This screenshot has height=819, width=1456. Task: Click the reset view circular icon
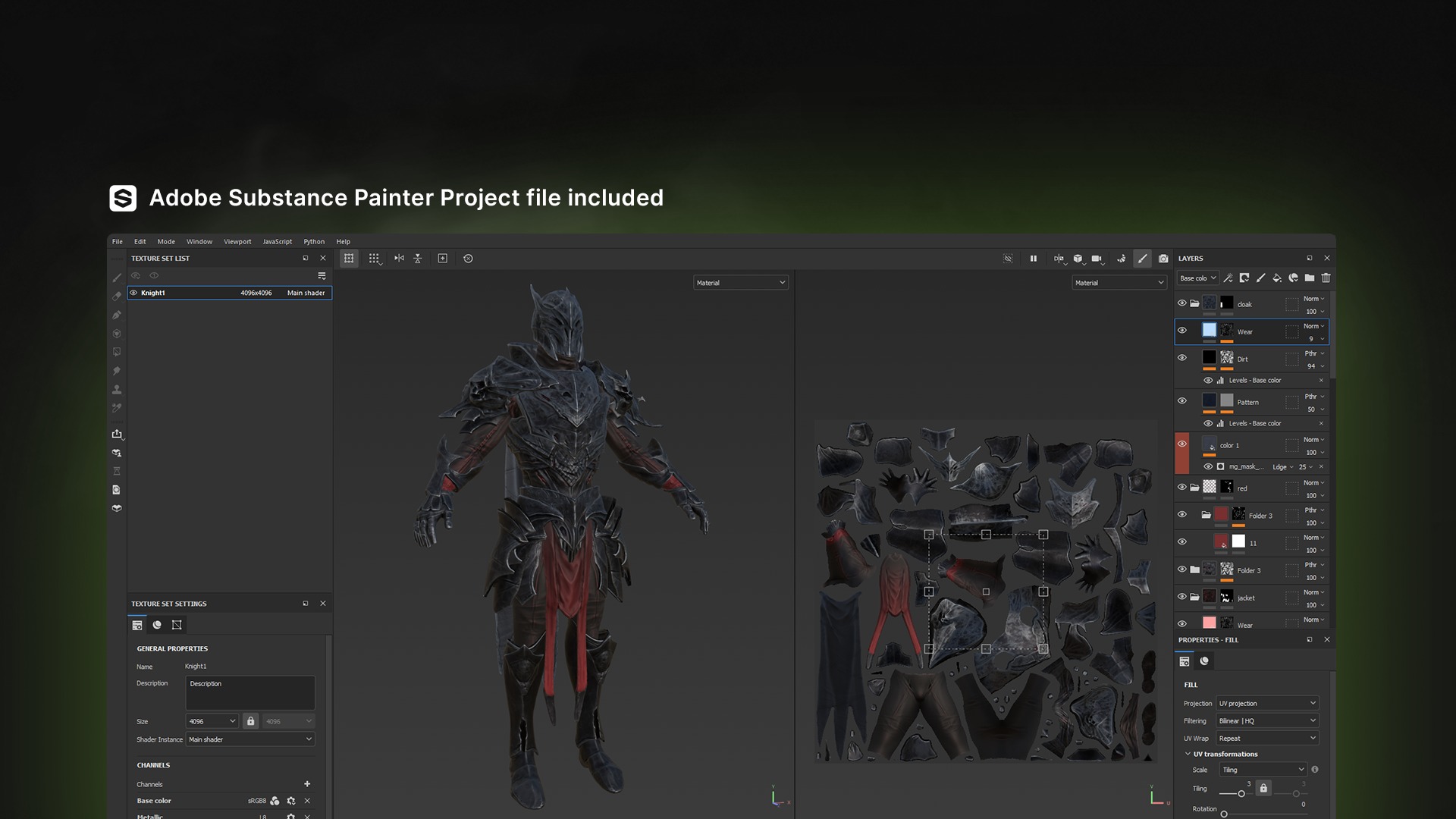point(468,259)
